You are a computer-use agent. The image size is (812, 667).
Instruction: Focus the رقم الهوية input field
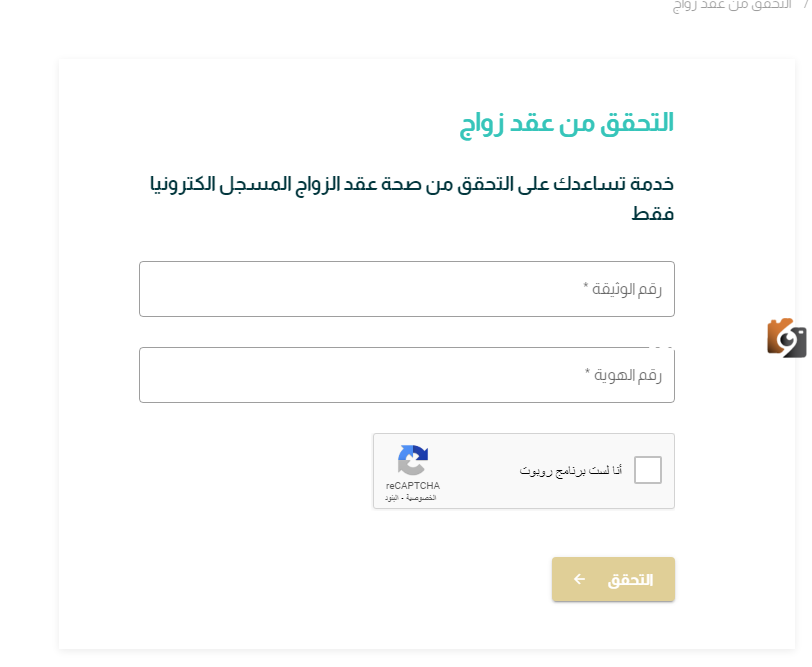click(x=407, y=375)
